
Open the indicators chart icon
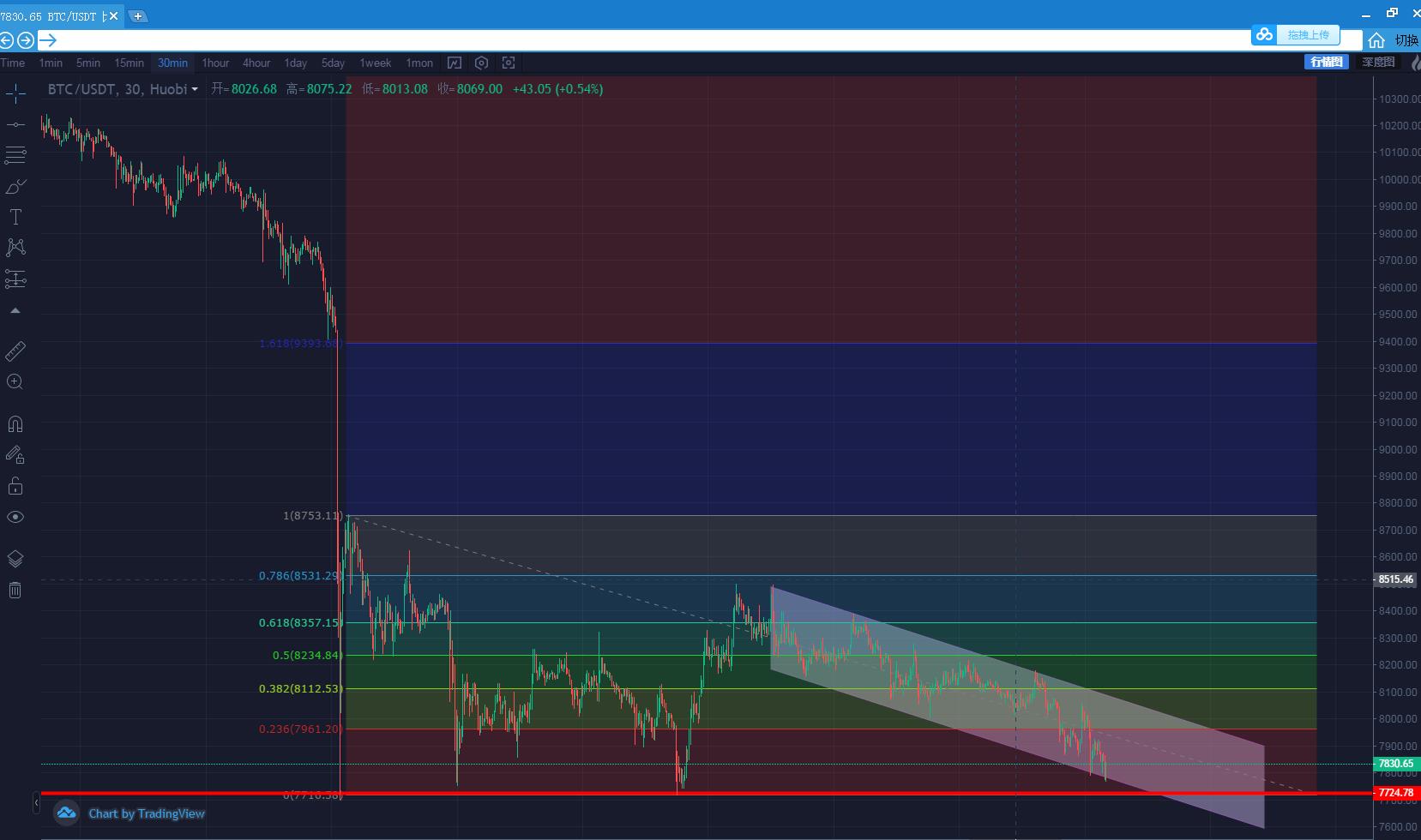pos(455,63)
